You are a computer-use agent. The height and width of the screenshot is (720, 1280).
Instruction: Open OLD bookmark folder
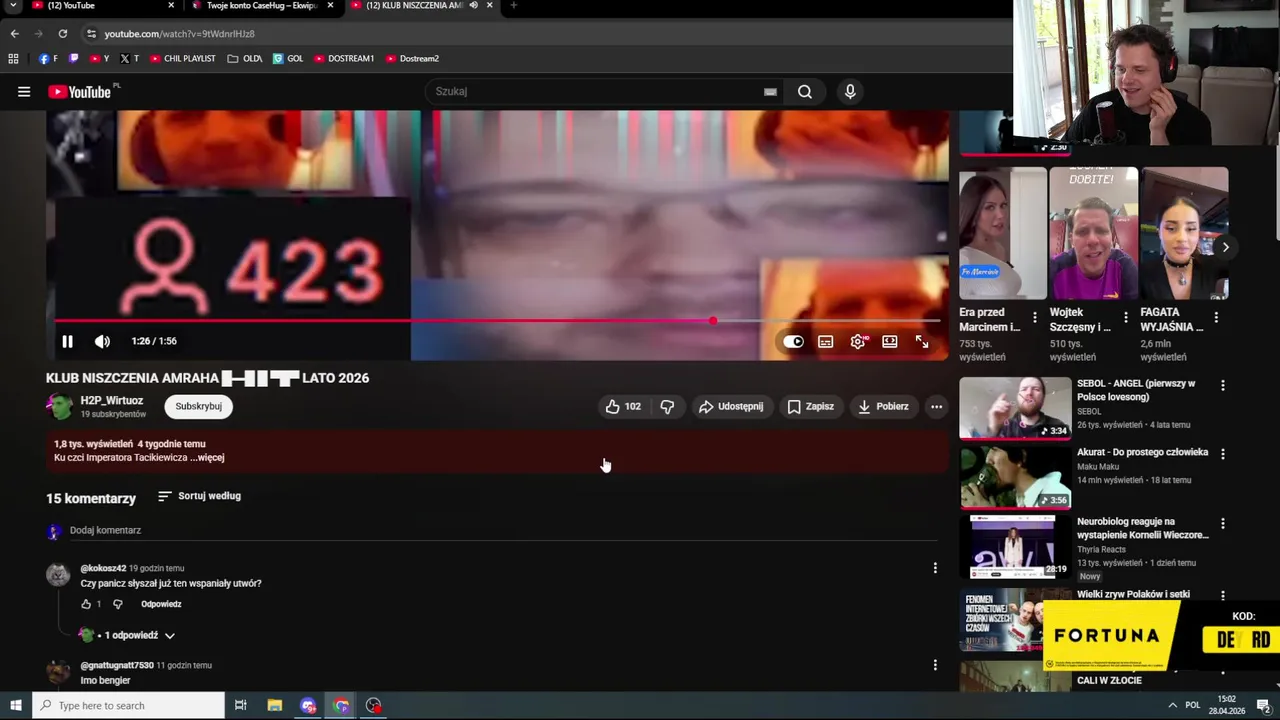click(245, 59)
